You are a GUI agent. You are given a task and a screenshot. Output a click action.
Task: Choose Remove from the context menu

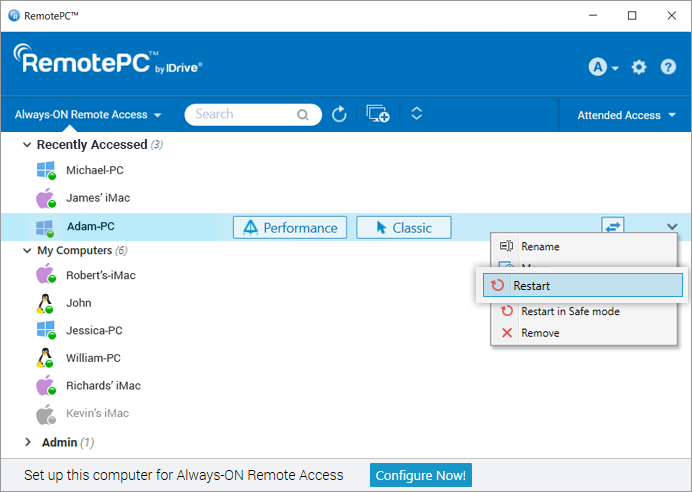click(583, 333)
